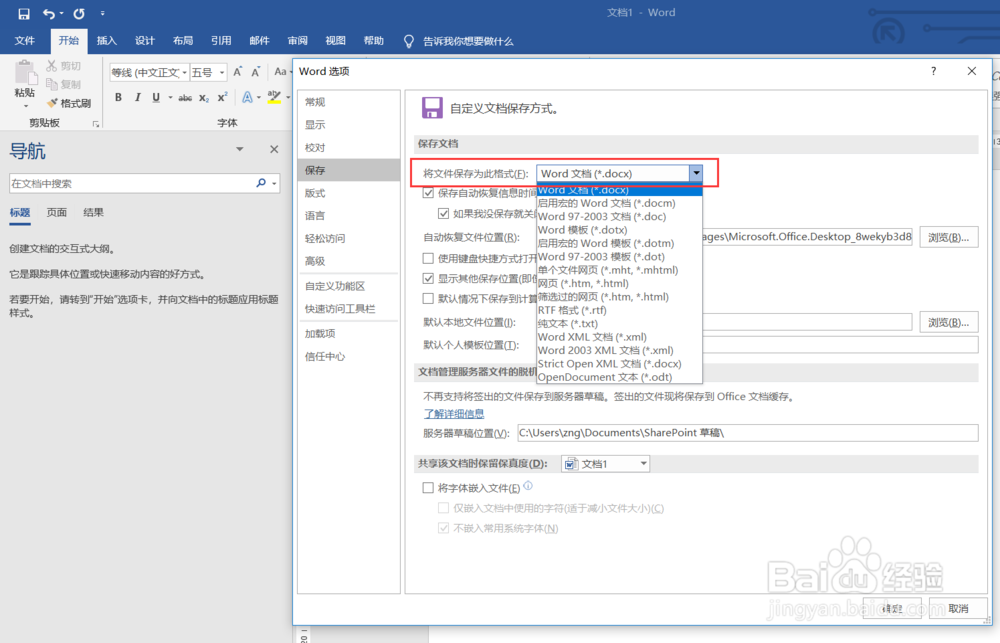This screenshot has height=643, width=1000.
Task: Click 不嵌入常用系统字体 checkbox
Action: click(443, 528)
